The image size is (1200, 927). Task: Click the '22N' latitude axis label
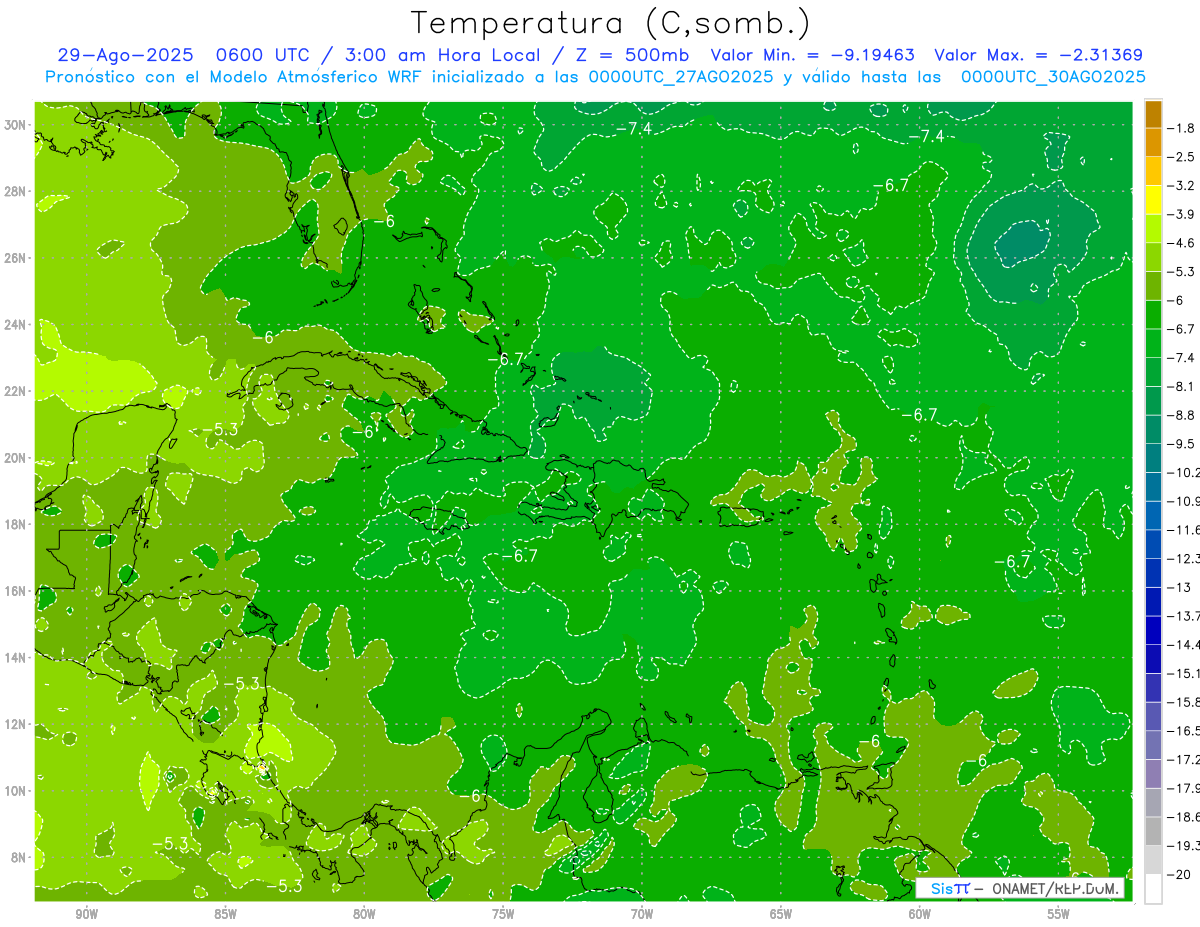(x=15, y=391)
